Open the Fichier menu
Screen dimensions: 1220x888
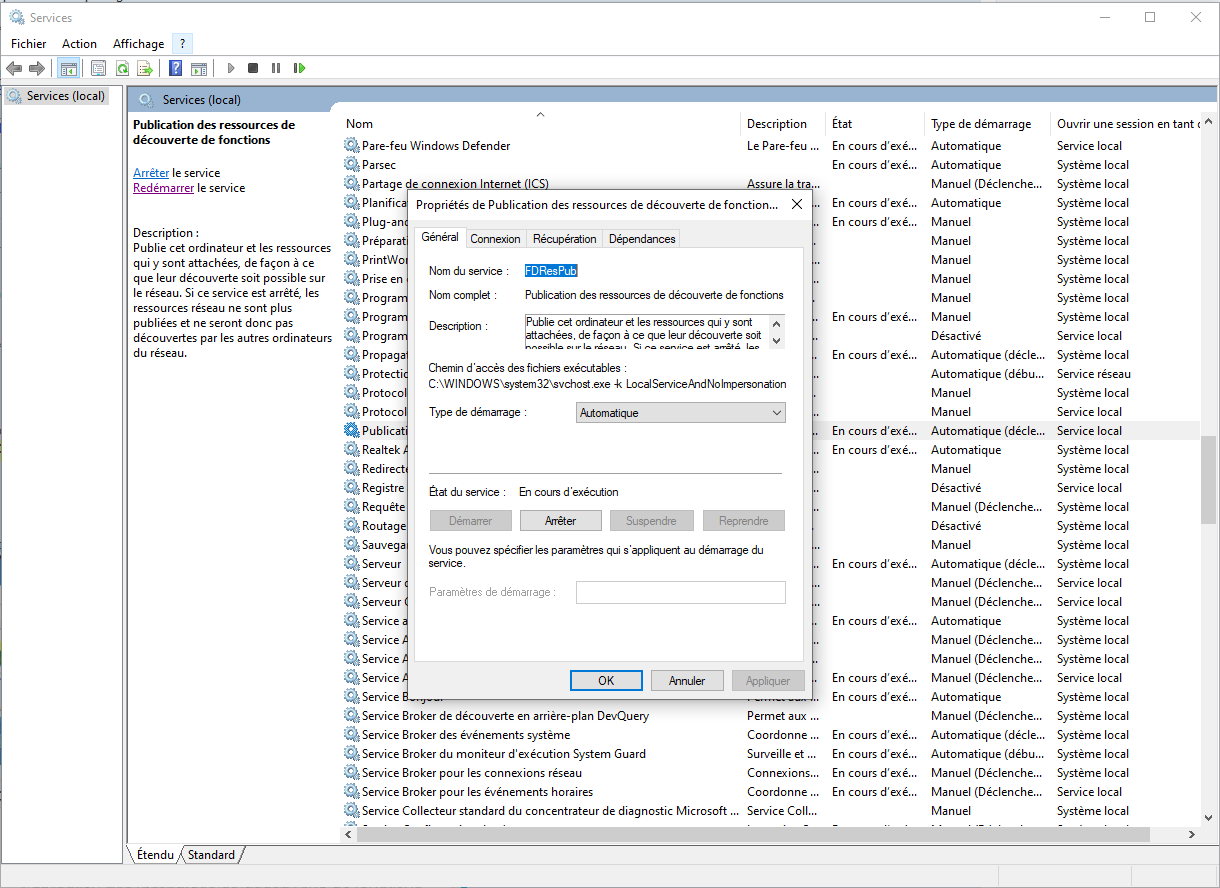tap(29, 44)
